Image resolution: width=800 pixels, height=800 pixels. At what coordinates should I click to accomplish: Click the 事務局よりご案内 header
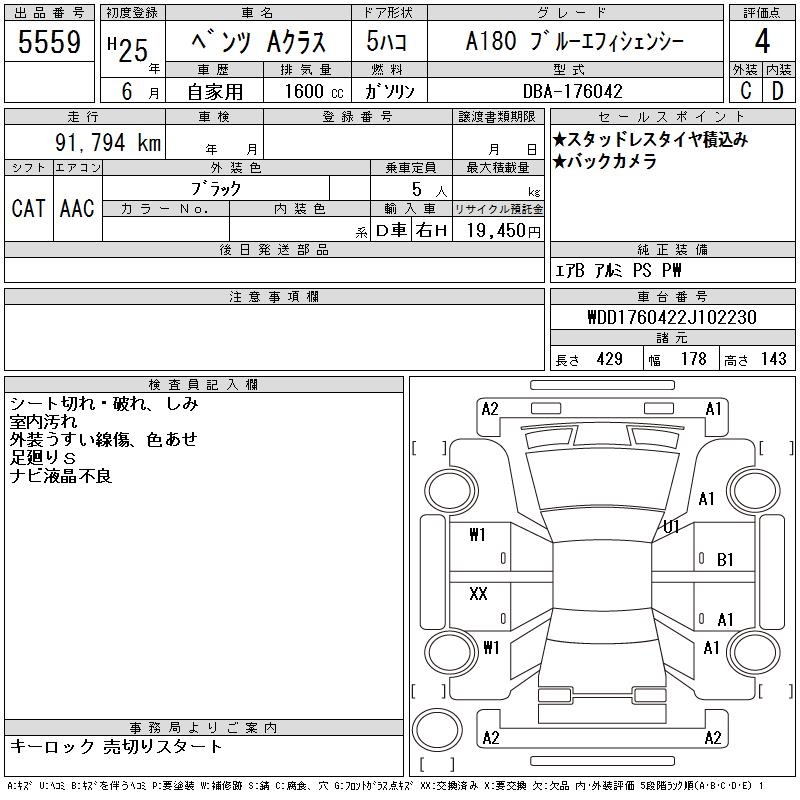(x=204, y=728)
